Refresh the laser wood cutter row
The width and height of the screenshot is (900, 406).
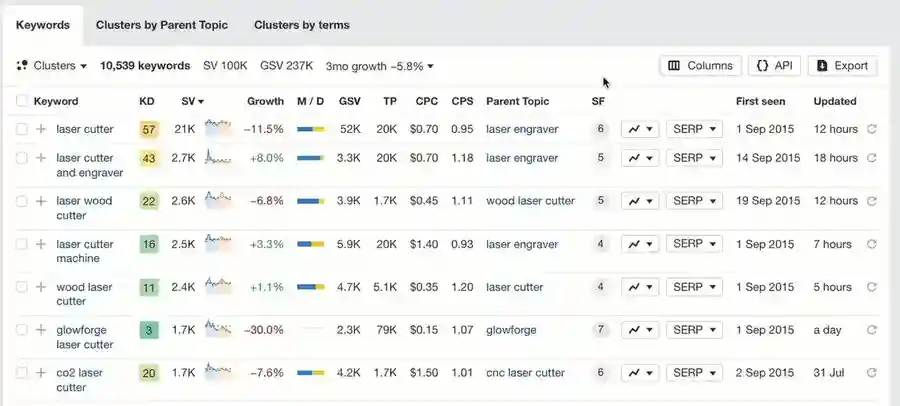coord(871,201)
